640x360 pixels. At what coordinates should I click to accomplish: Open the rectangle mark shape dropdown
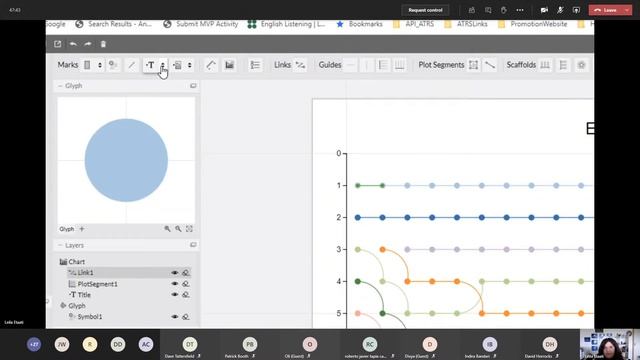(100, 65)
